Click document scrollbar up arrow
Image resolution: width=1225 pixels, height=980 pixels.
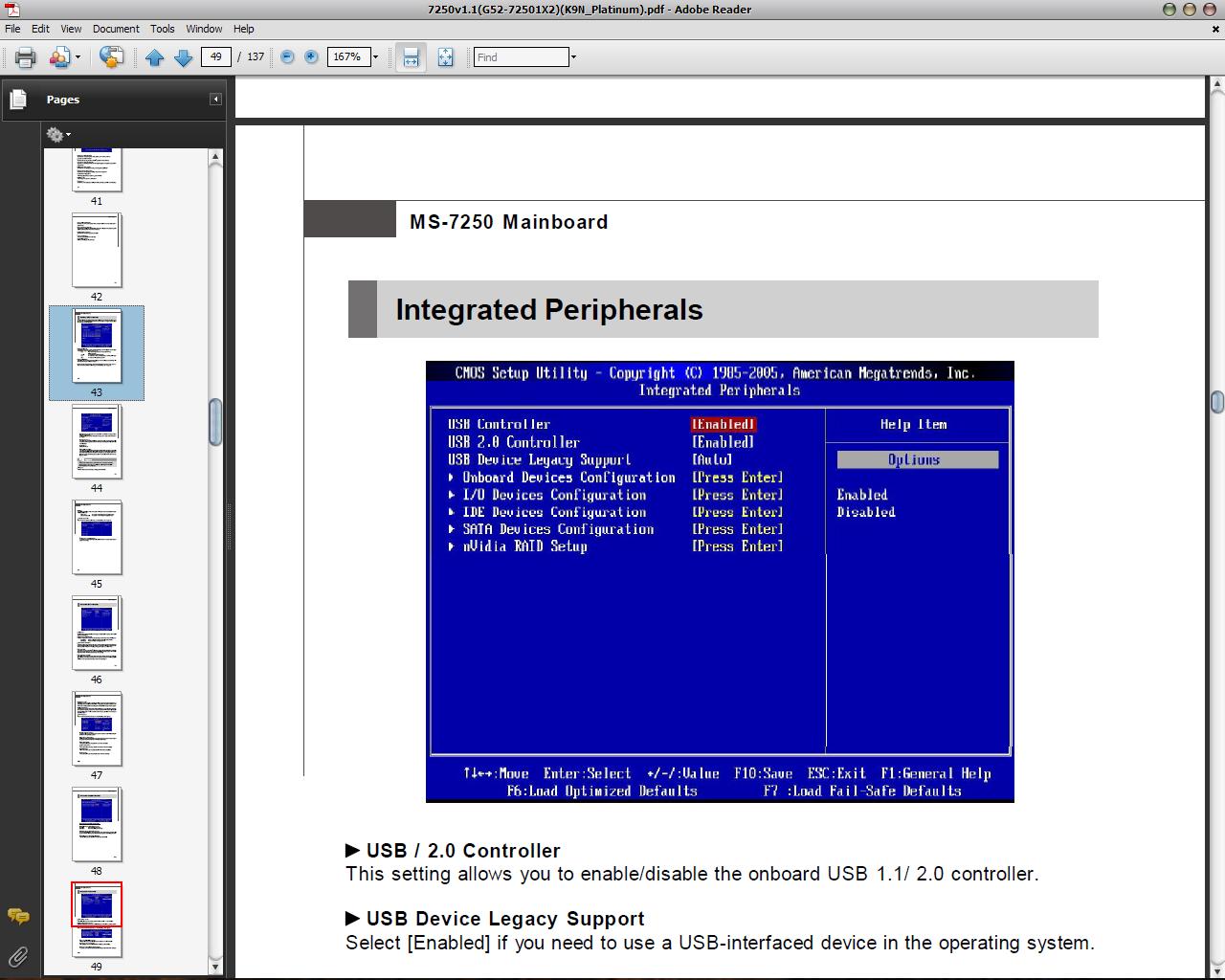click(x=1217, y=85)
